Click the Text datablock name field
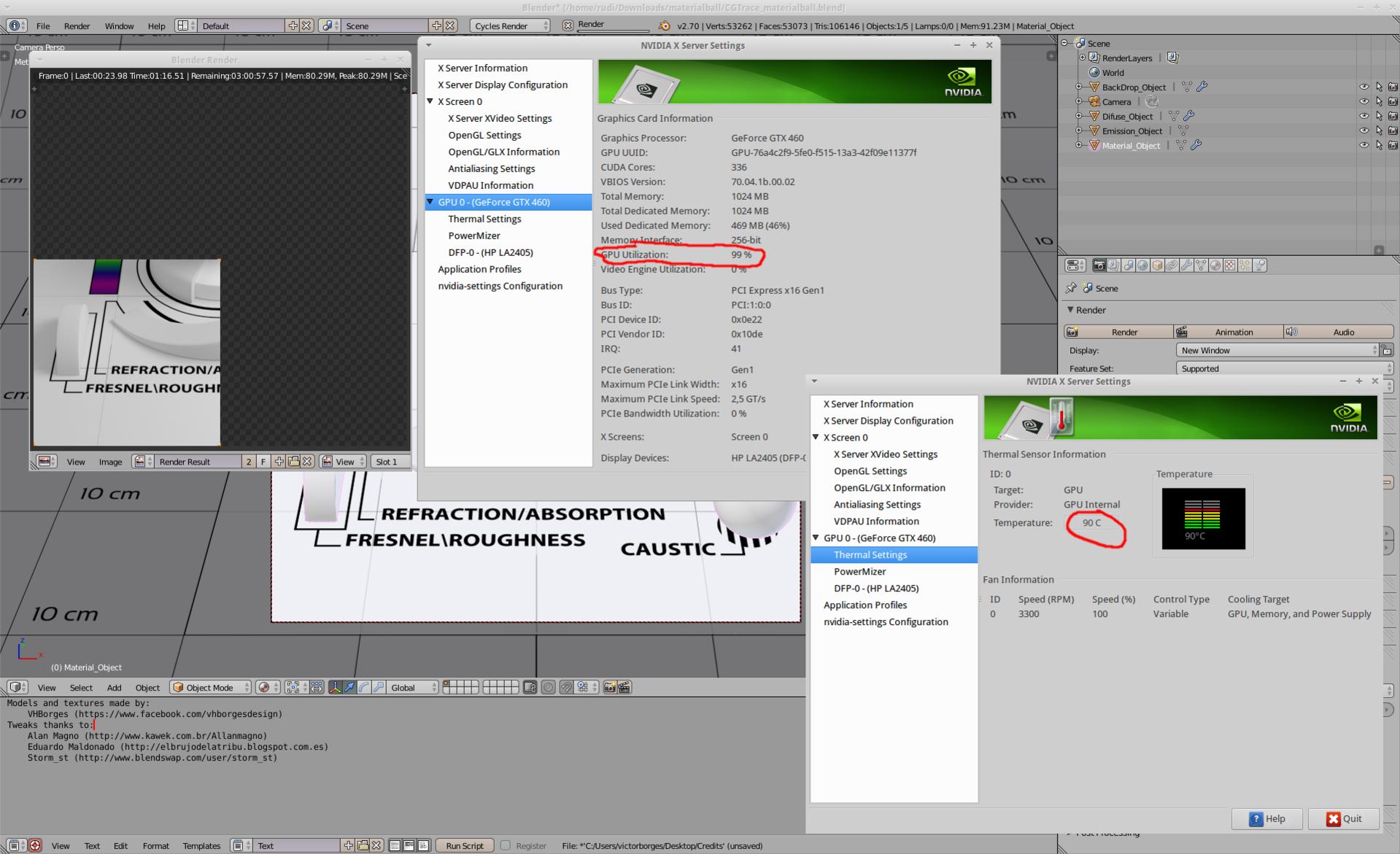Screen dimensions: 1400x854 click(298, 846)
